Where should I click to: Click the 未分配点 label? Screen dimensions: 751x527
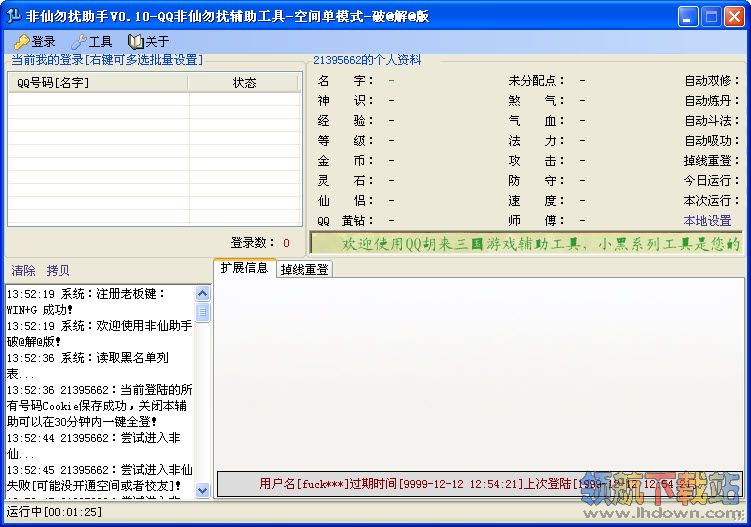(x=536, y=80)
